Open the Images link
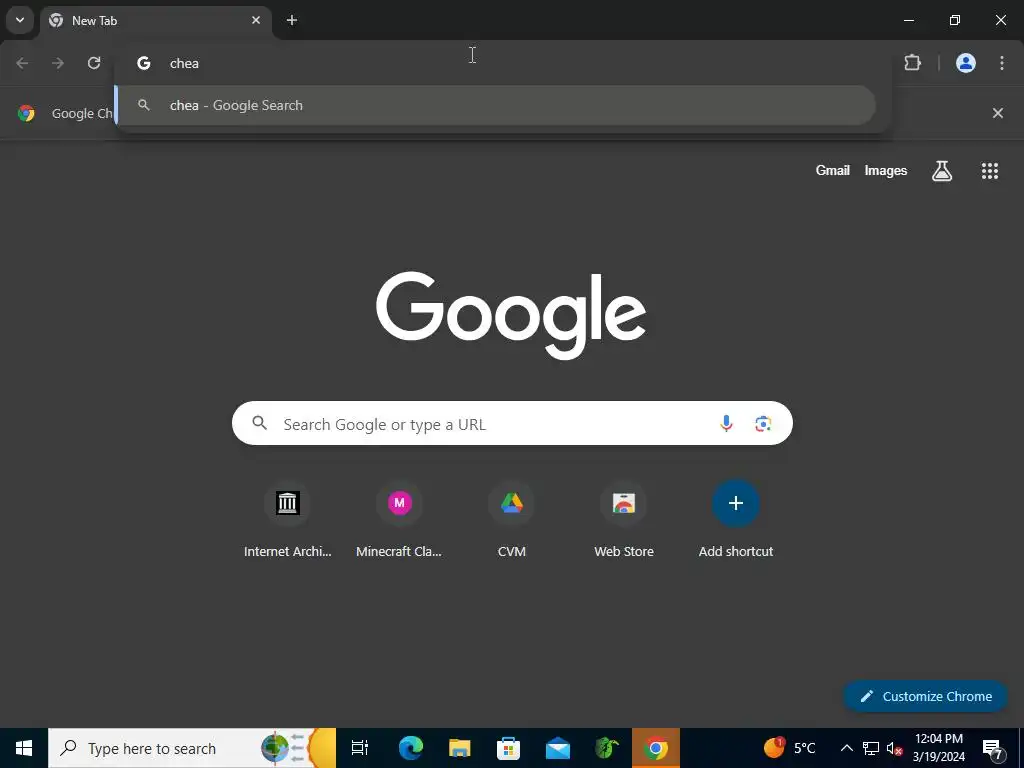Viewport: 1024px width, 768px height. [x=886, y=170]
